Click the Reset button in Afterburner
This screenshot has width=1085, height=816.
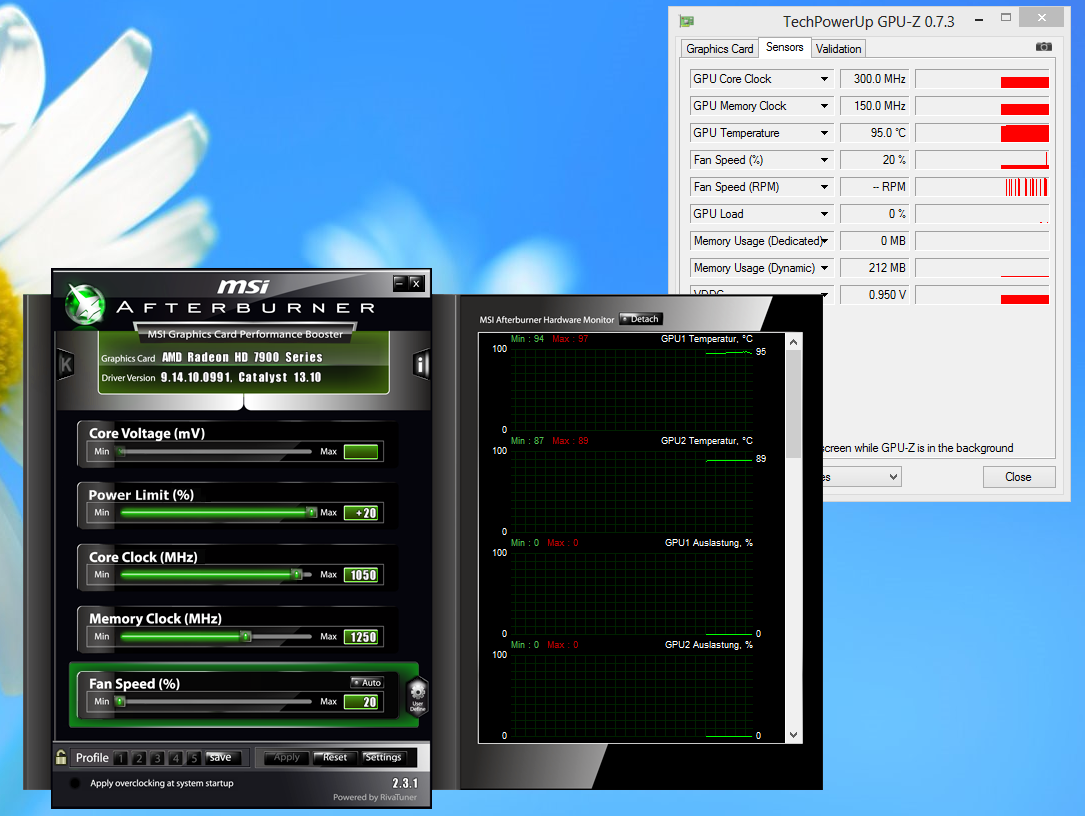point(335,758)
